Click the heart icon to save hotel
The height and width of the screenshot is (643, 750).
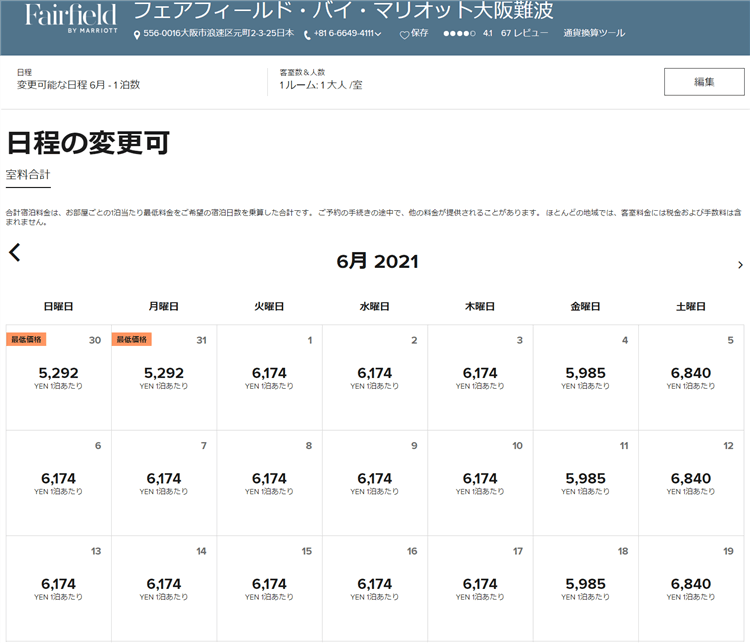click(x=404, y=34)
